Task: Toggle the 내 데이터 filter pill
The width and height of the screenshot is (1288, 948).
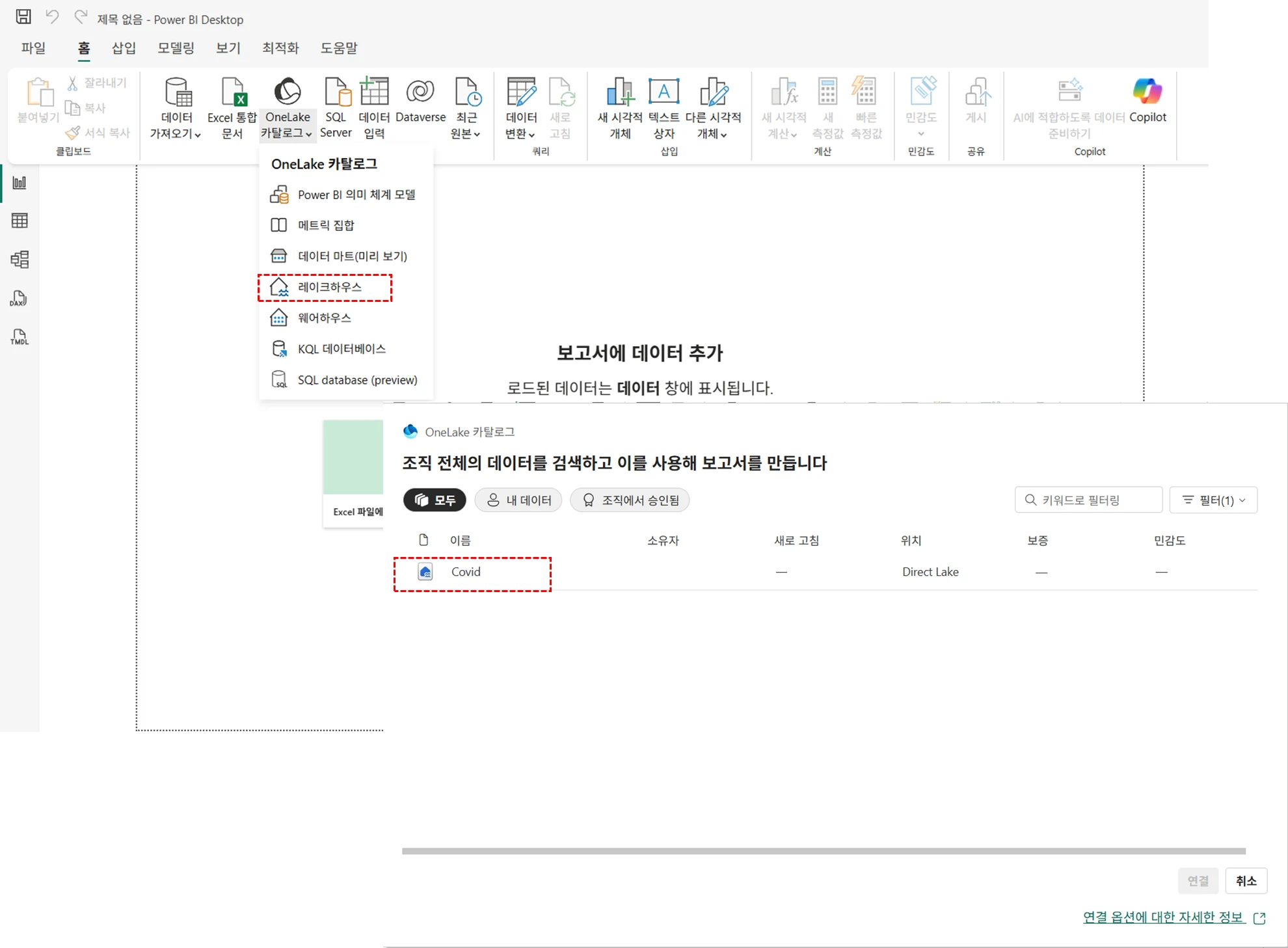Action: tap(518, 500)
